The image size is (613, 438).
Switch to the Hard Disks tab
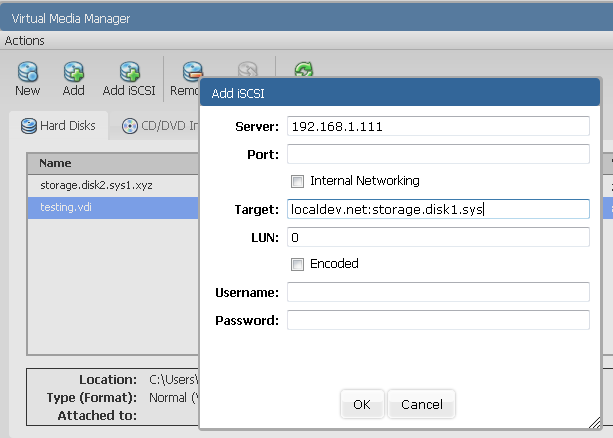[x=58, y=126]
